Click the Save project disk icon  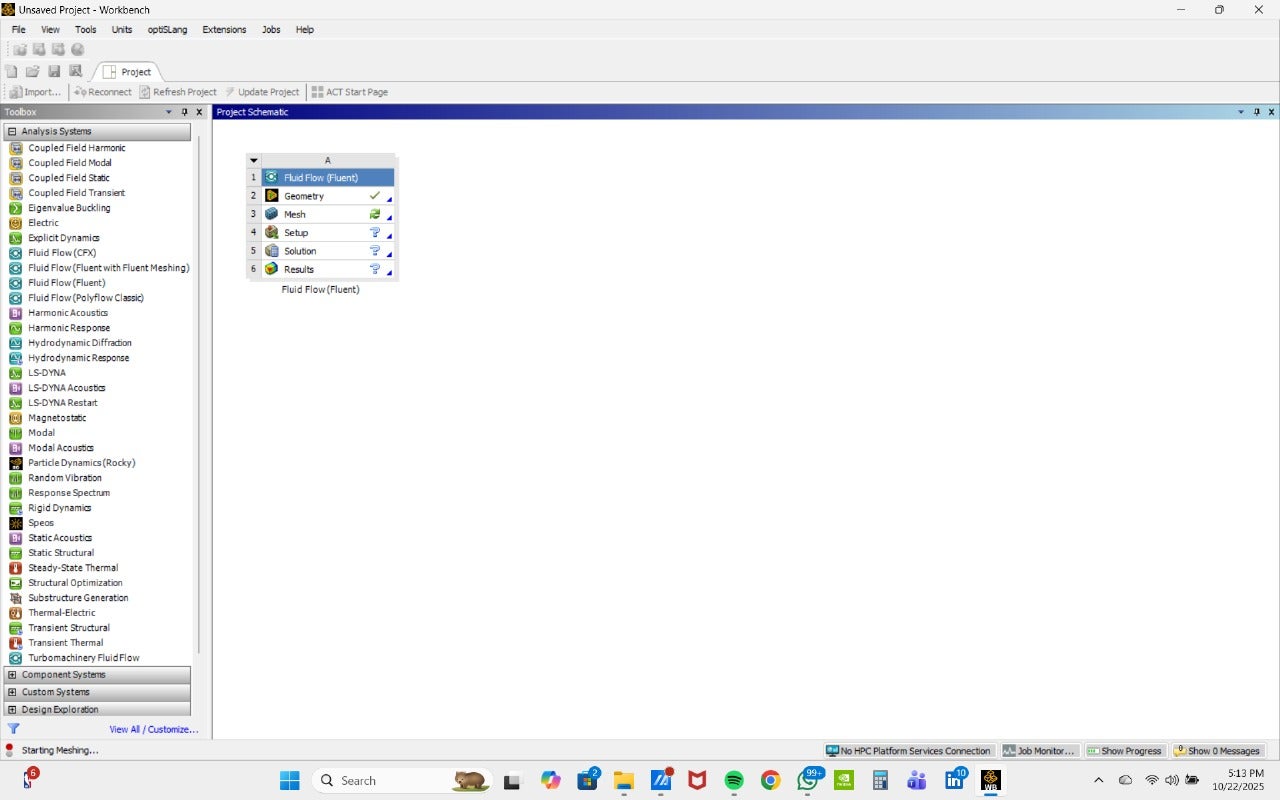point(54,71)
